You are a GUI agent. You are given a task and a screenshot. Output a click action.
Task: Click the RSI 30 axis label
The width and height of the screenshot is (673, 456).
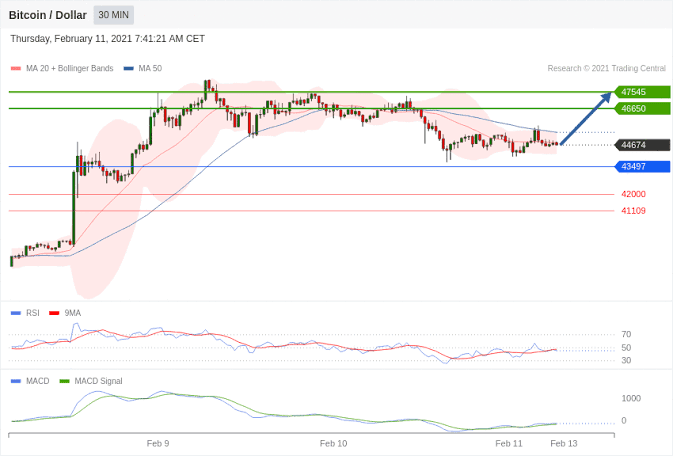click(x=626, y=360)
